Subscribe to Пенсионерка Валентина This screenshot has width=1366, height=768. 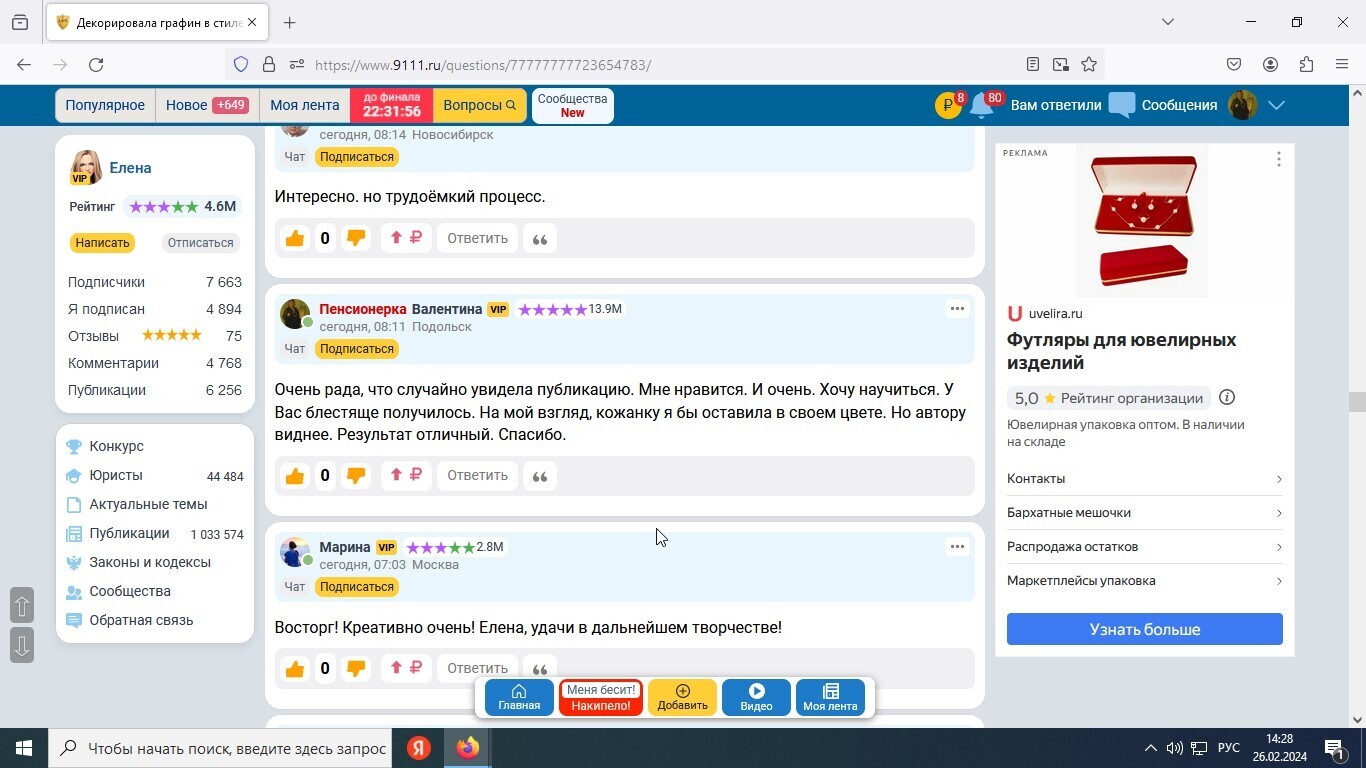(x=356, y=349)
